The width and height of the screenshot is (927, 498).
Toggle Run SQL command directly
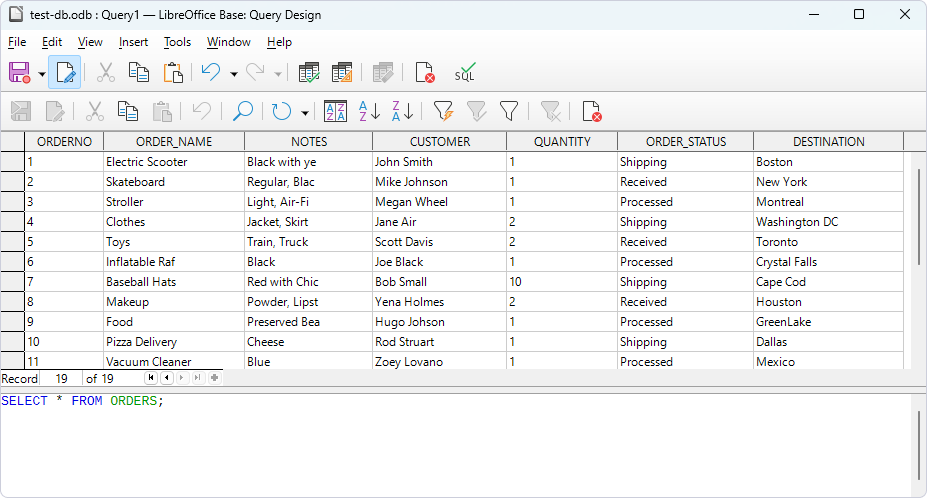tap(465, 73)
